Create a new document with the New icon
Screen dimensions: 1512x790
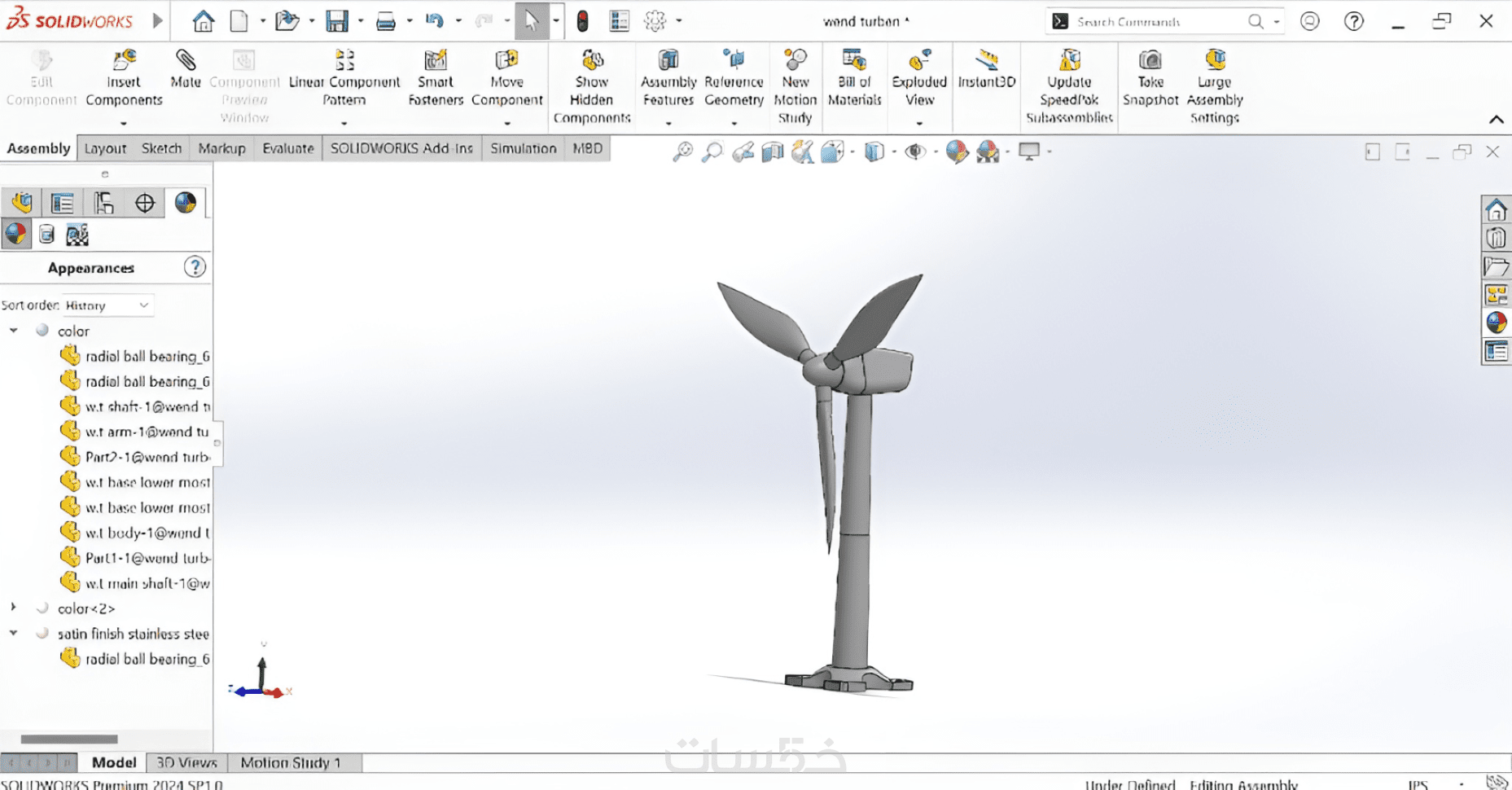tap(239, 21)
